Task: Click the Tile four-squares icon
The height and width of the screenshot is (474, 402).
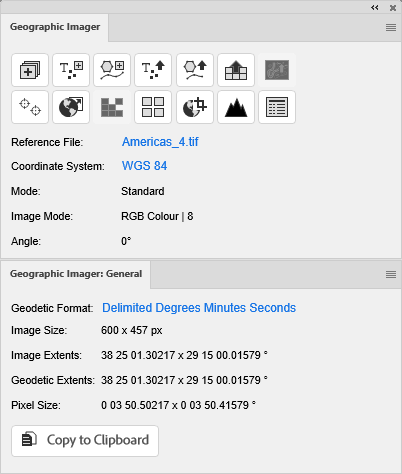Action: pos(153,107)
